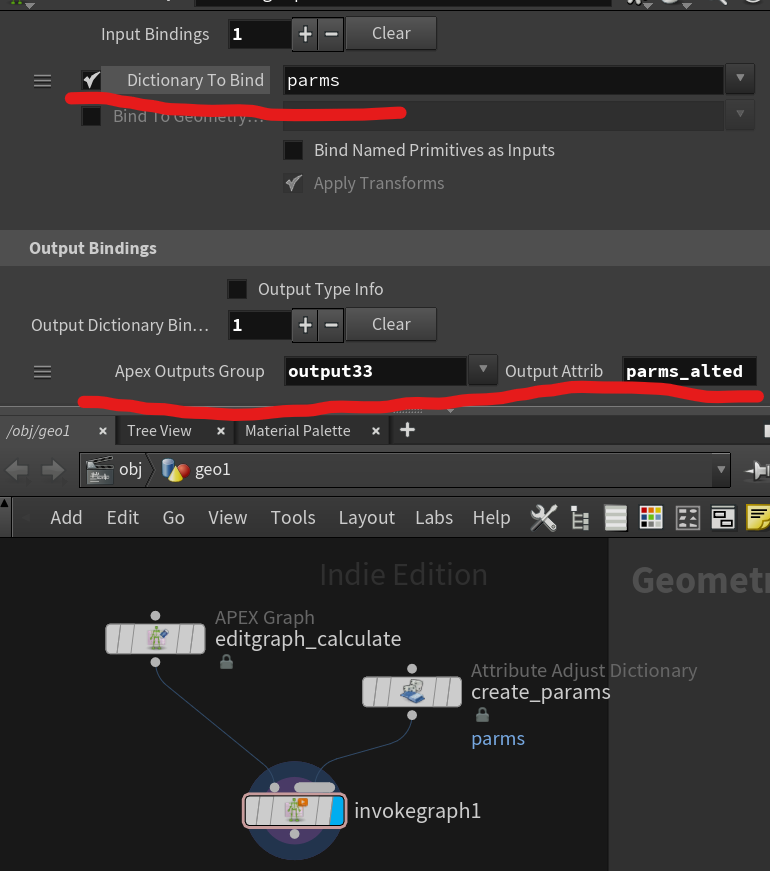Image resolution: width=770 pixels, height=871 pixels.
Task: Select the create_params node
Action: [x=411, y=691]
